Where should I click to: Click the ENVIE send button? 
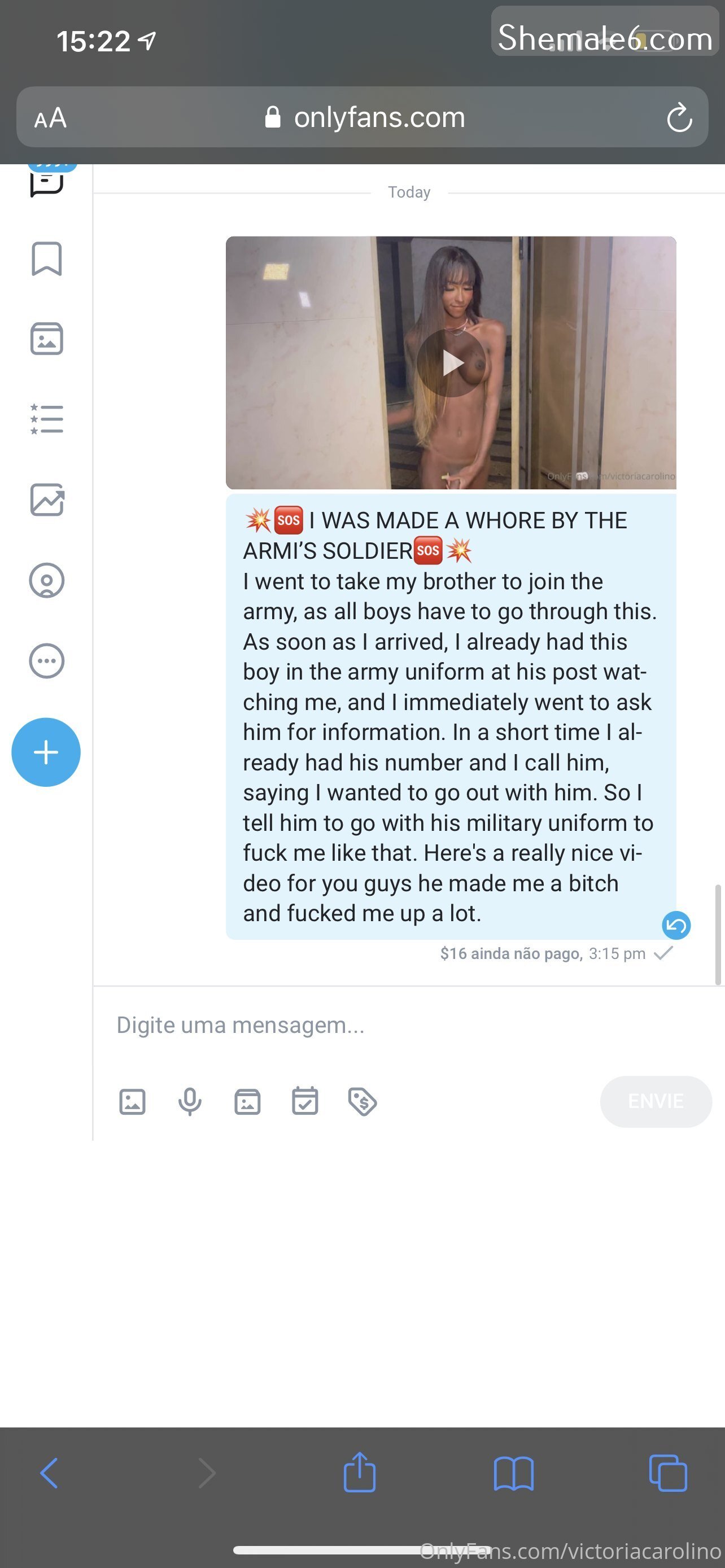click(656, 1102)
